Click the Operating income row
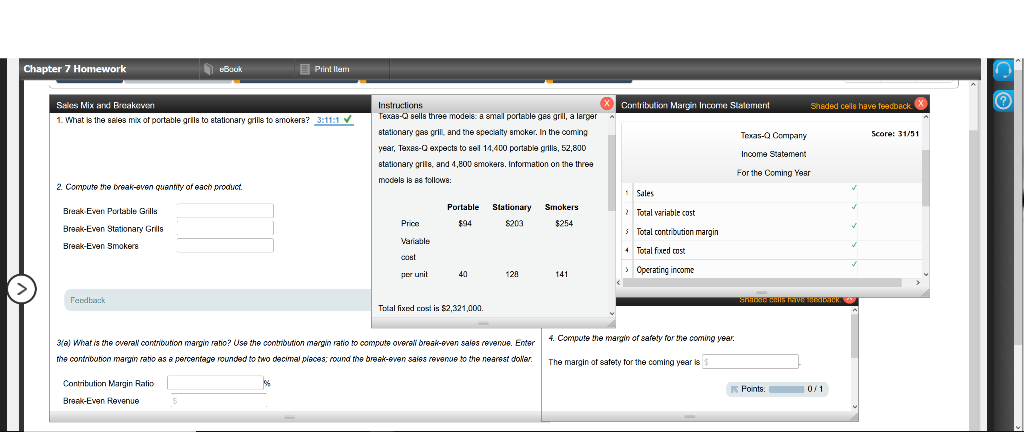Image resolution: width=1024 pixels, height=432 pixels. click(x=774, y=270)
